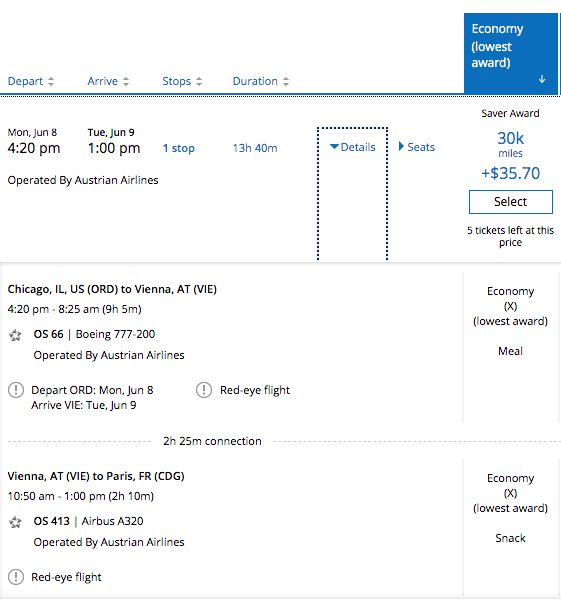
Task: Click the +$35.70 fee amount
Action: (511, 173)
